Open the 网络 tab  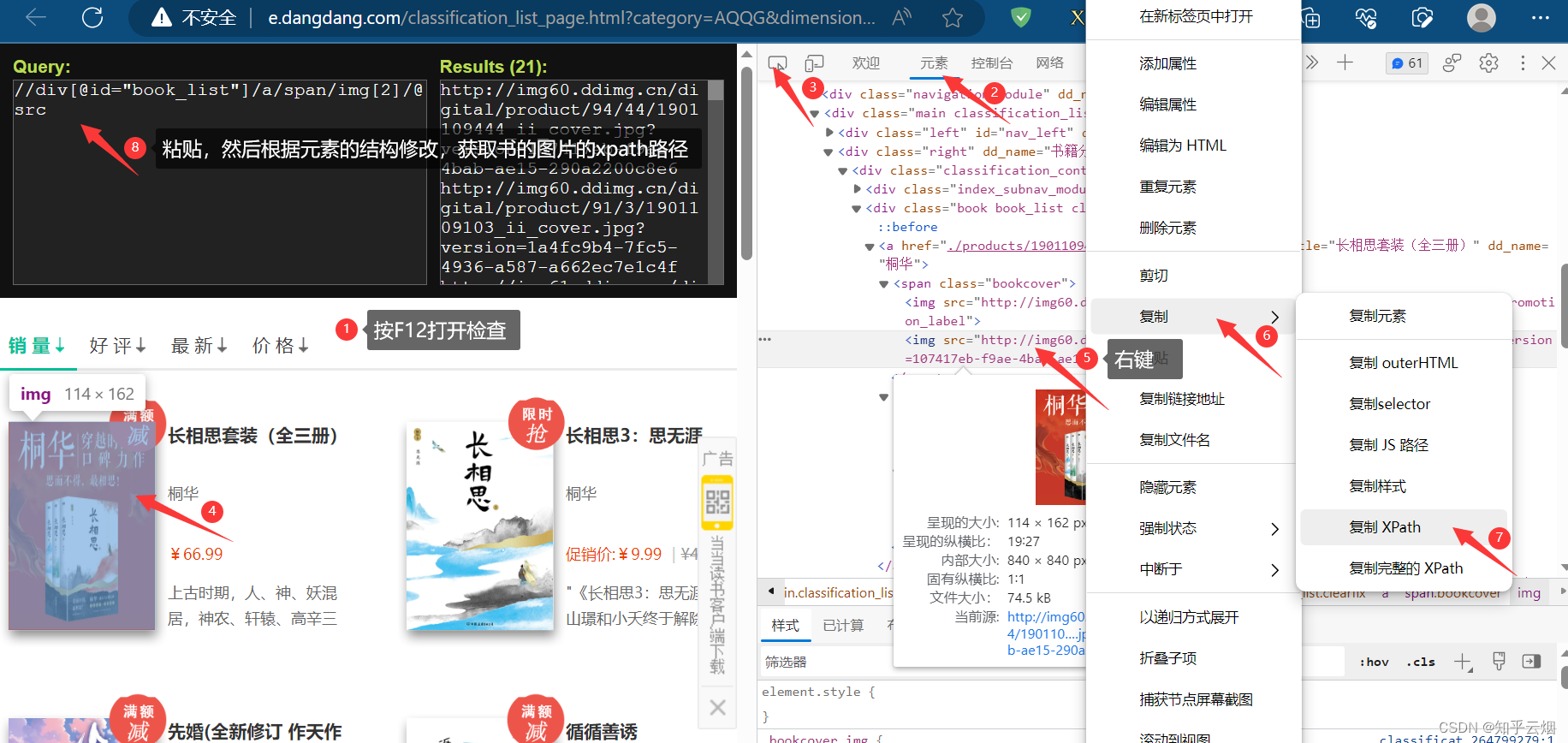[x=1050, y=62]
